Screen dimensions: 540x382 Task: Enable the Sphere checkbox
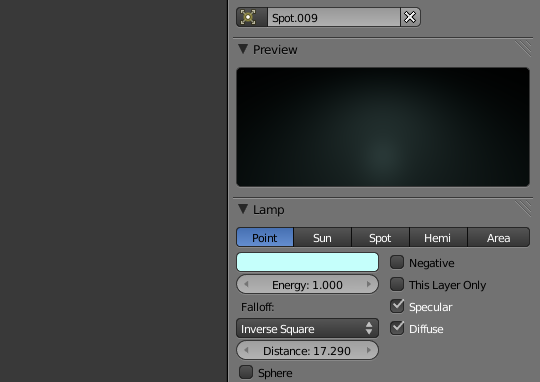tap(246, 372)
